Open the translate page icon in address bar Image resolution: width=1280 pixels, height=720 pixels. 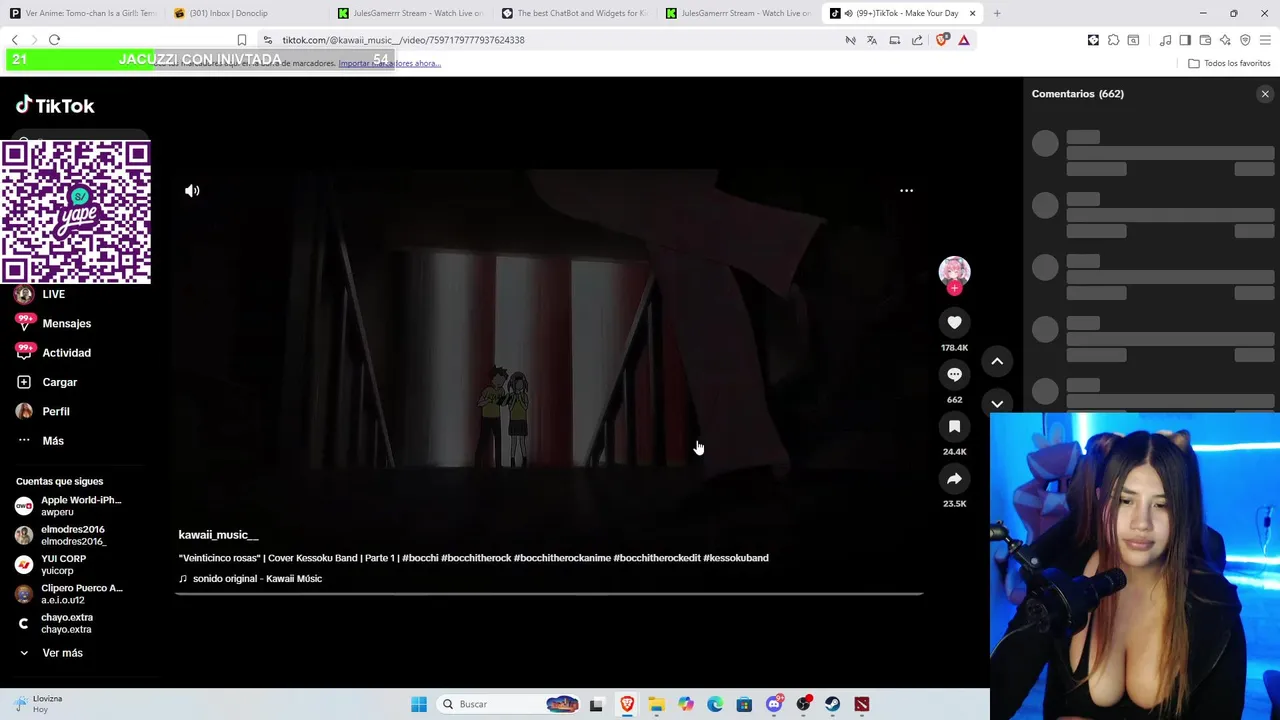(872, 40)
